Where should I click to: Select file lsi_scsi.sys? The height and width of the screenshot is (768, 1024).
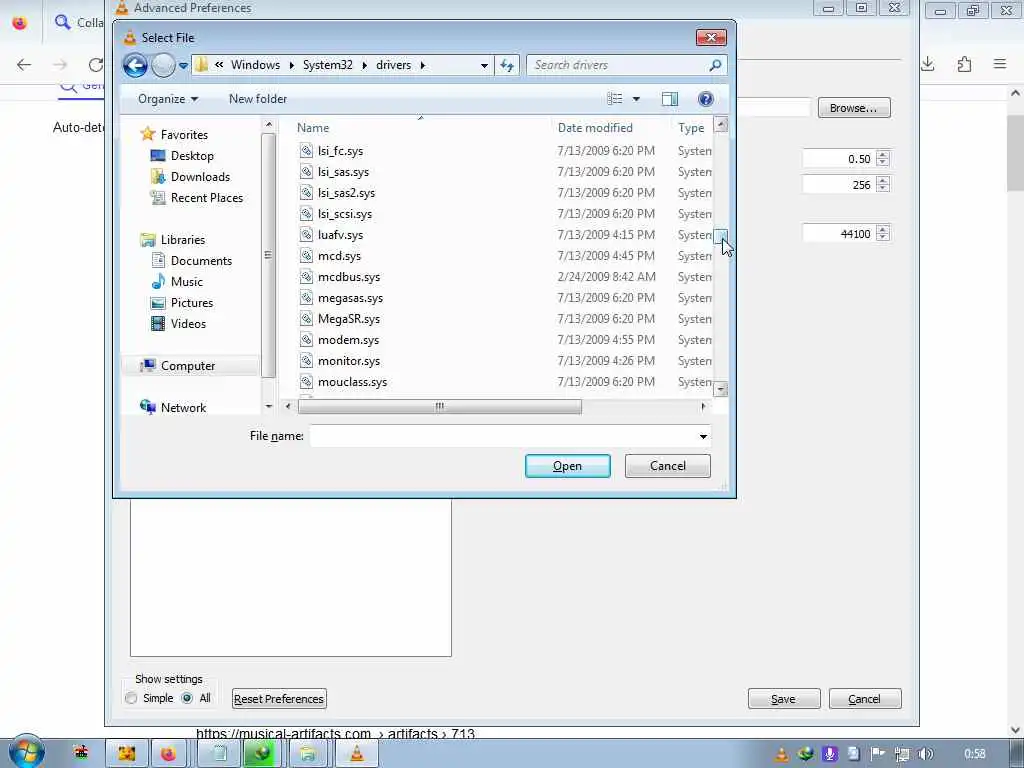pos(345,214)
